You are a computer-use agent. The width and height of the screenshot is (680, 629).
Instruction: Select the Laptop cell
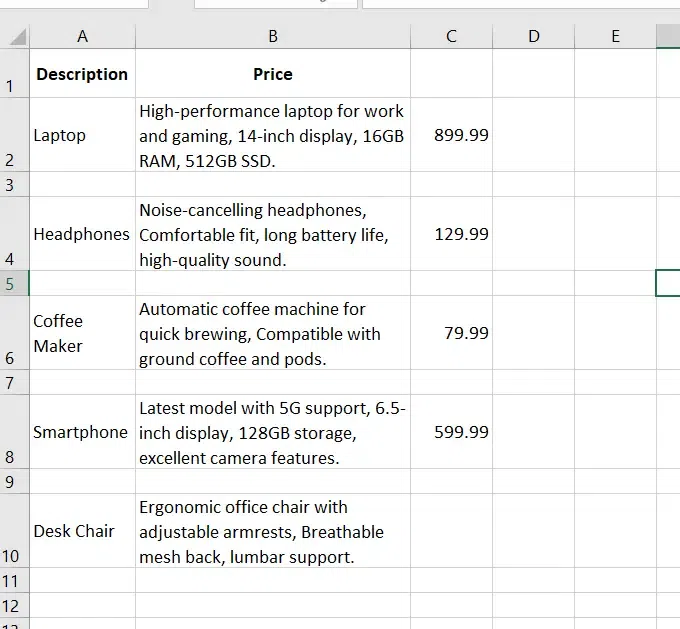tap(82, 135)
